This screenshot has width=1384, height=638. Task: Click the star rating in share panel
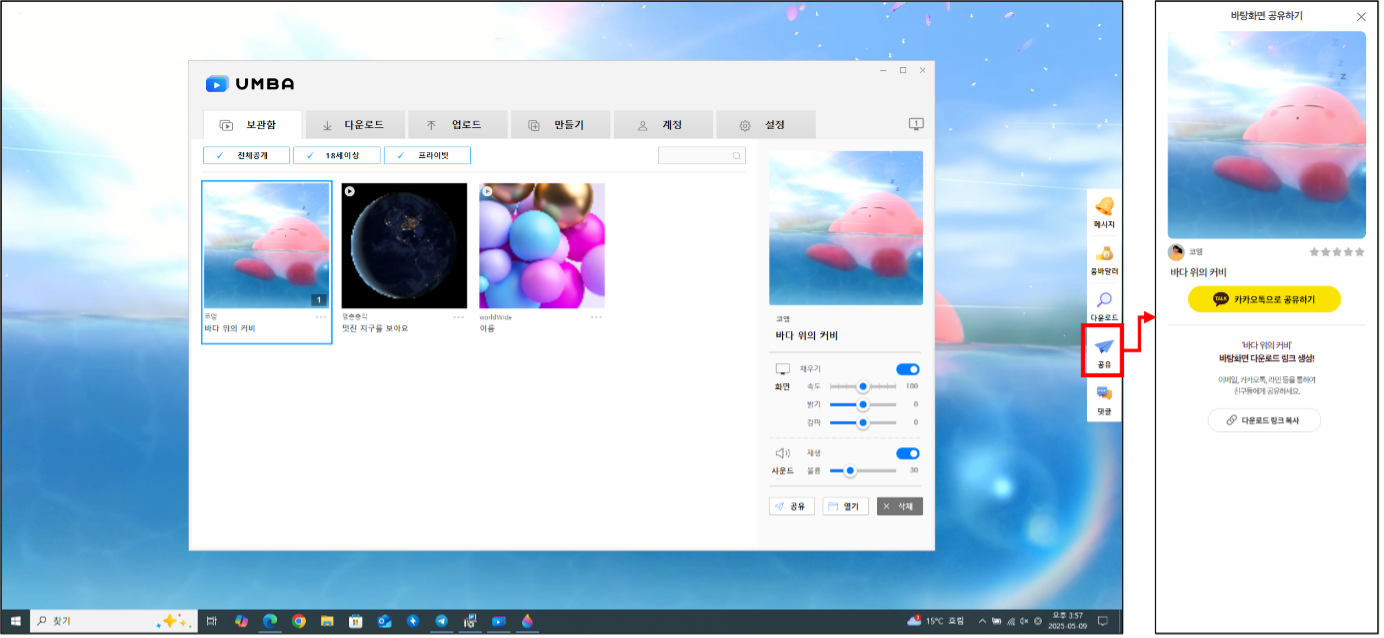pos(1337,252)
